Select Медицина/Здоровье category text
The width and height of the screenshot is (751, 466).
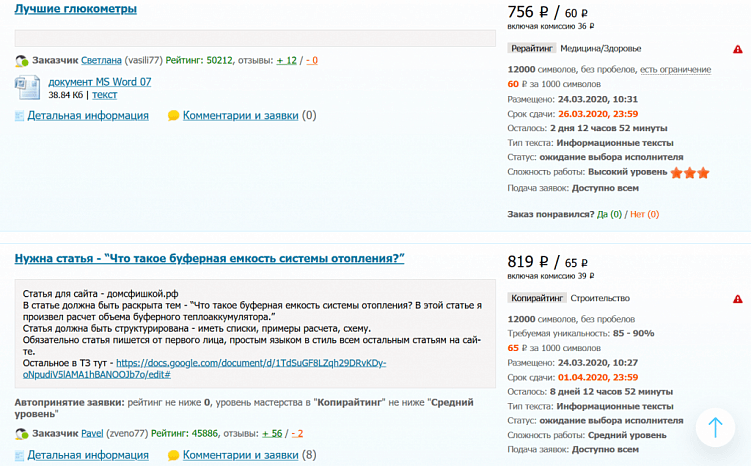[x=601, y=48]
